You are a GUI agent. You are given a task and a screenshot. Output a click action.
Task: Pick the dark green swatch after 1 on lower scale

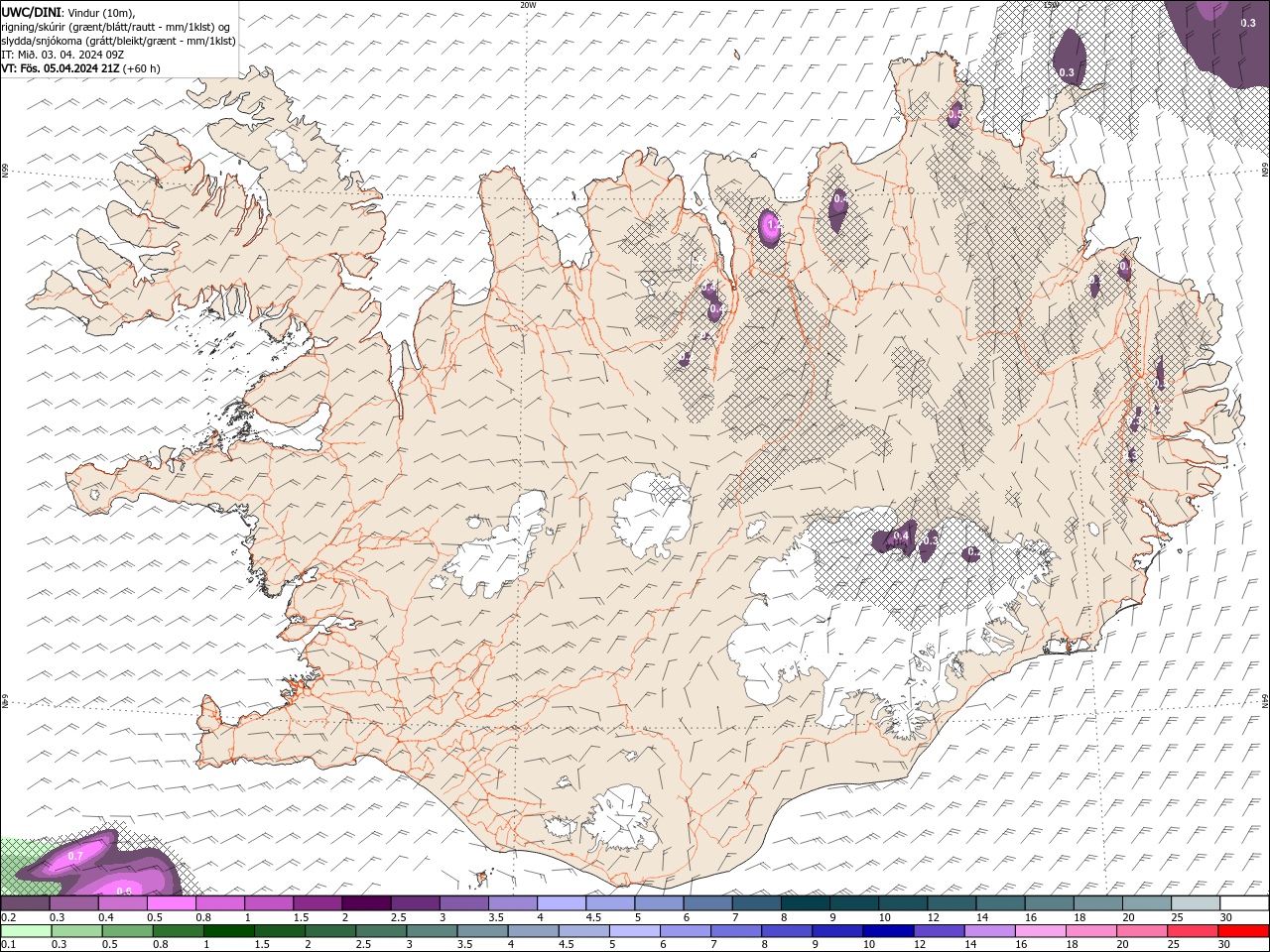228,931
